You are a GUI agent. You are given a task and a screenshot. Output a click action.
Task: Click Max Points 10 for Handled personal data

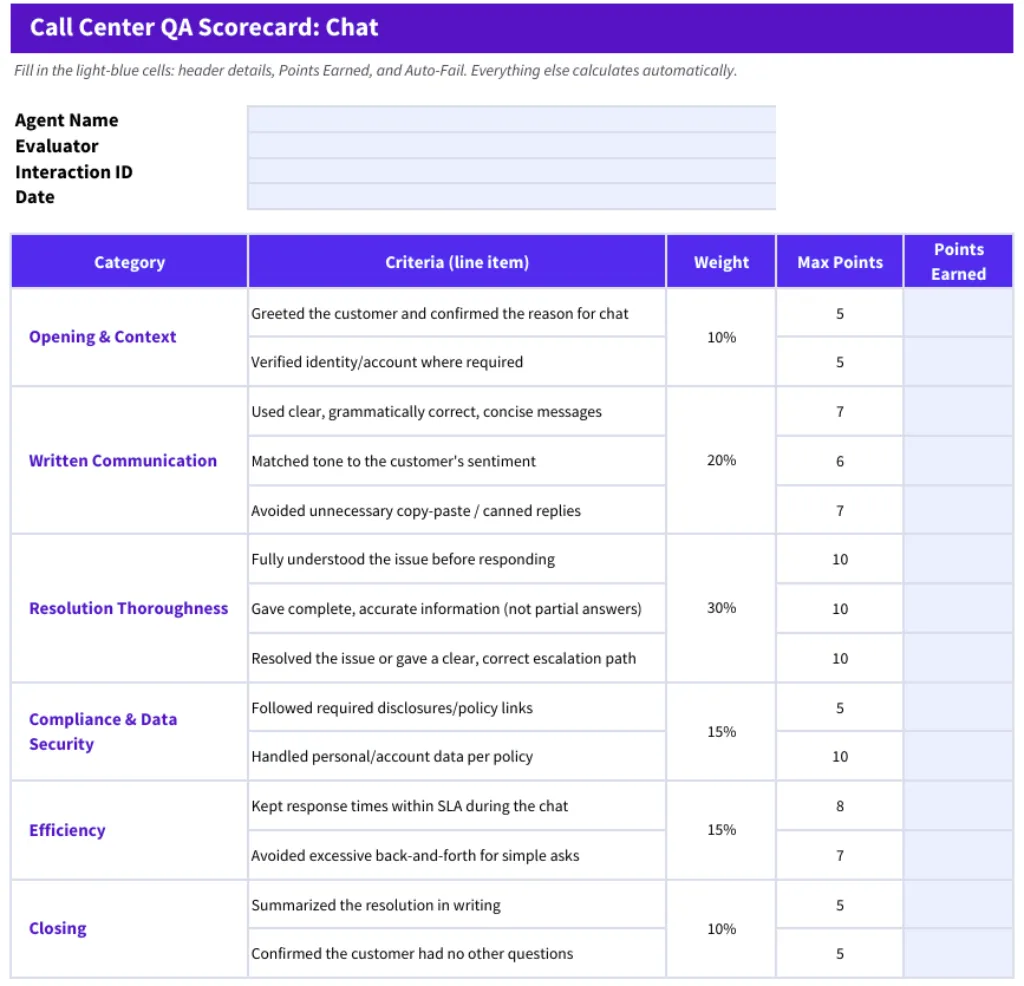[x=840, y=756]
